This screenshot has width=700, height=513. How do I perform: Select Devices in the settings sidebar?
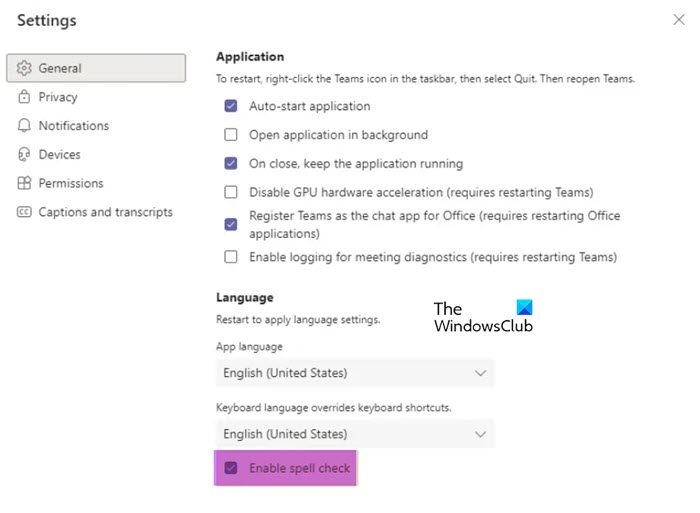coord(59,155)
